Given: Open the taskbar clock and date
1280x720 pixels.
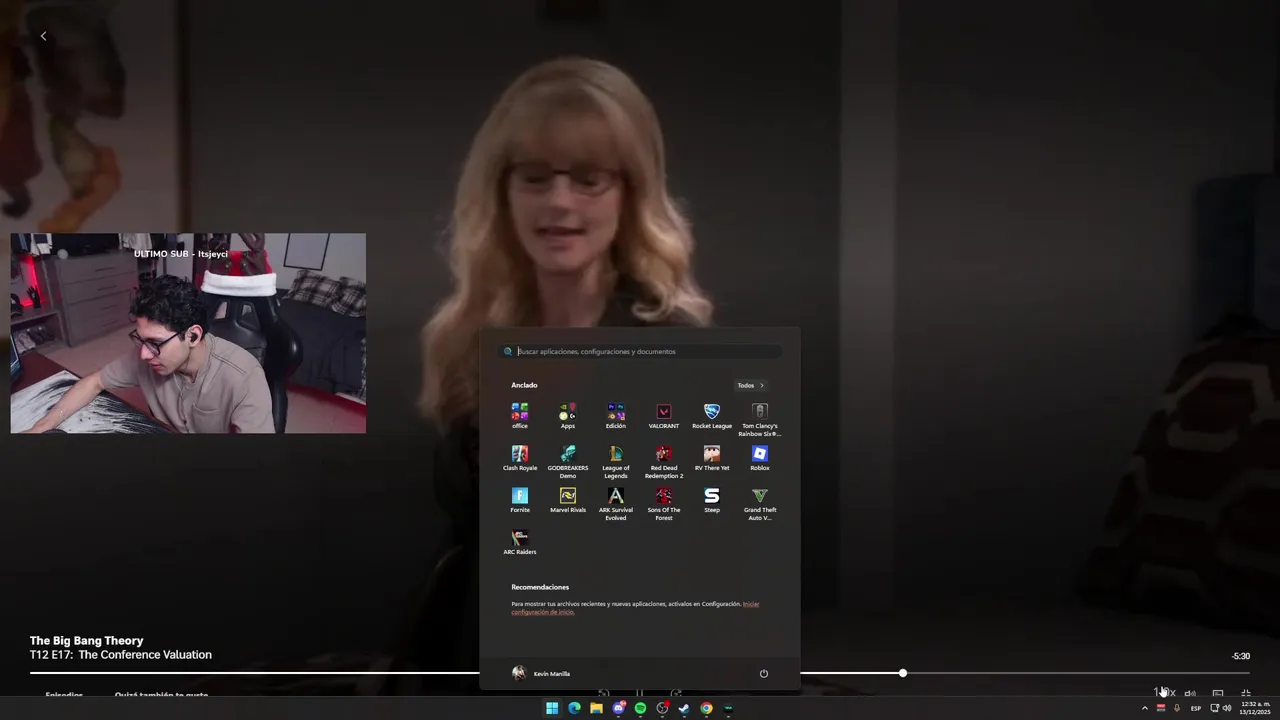Looking at the screenshot, I should [1255, 708].
